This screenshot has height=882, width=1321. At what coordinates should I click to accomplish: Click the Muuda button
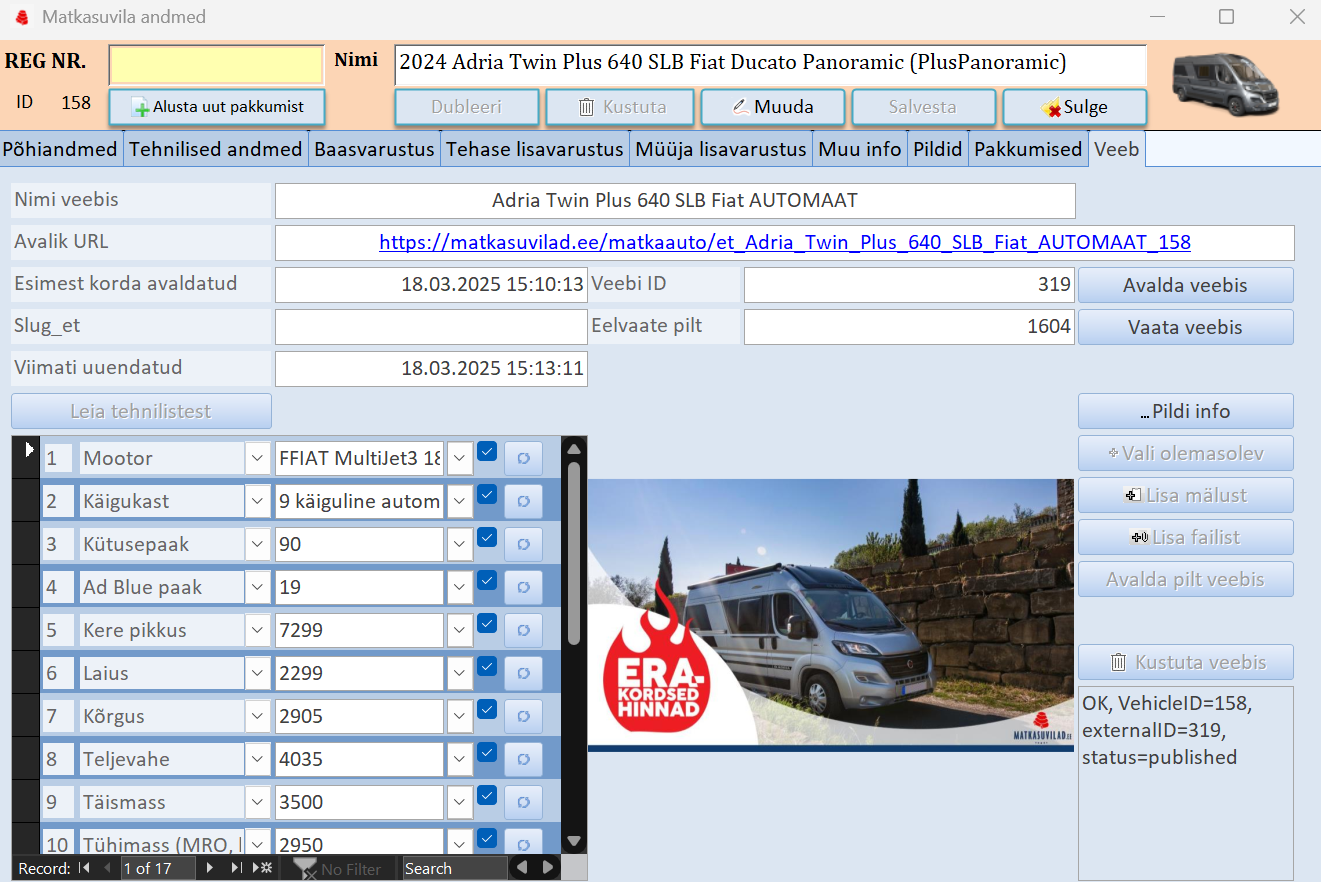[772, 107]
